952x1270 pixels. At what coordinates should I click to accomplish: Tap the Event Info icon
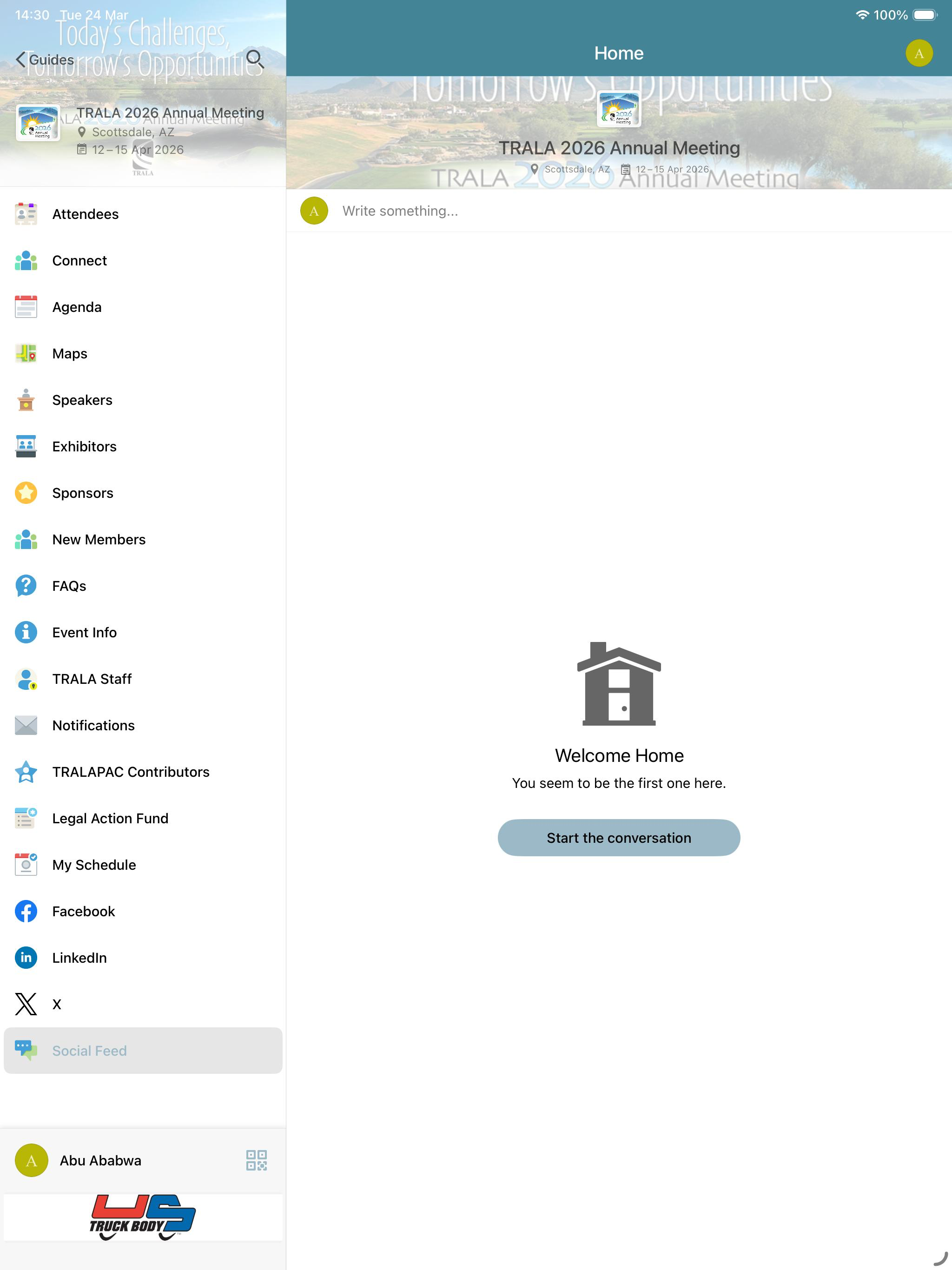point(26,633)
